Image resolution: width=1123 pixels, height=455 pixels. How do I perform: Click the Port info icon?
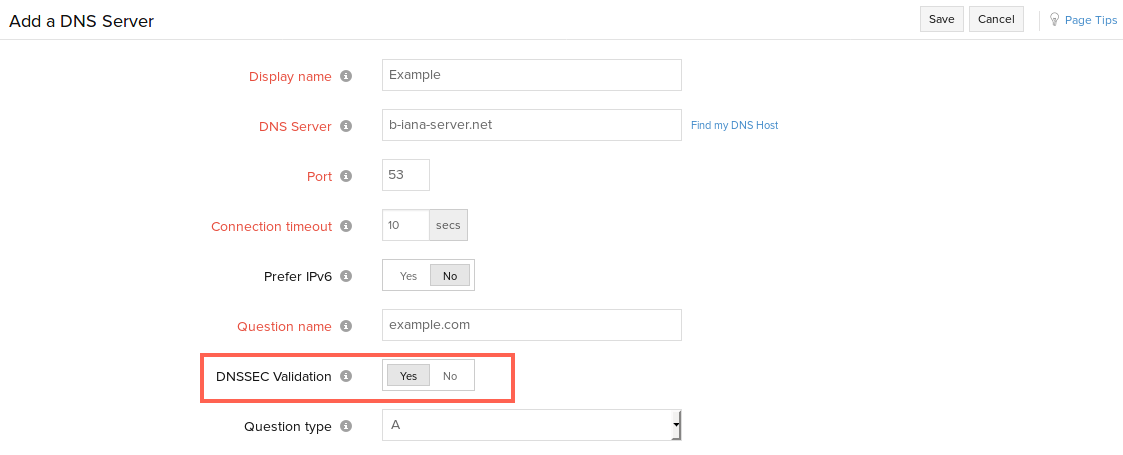(x=346, y=176)
